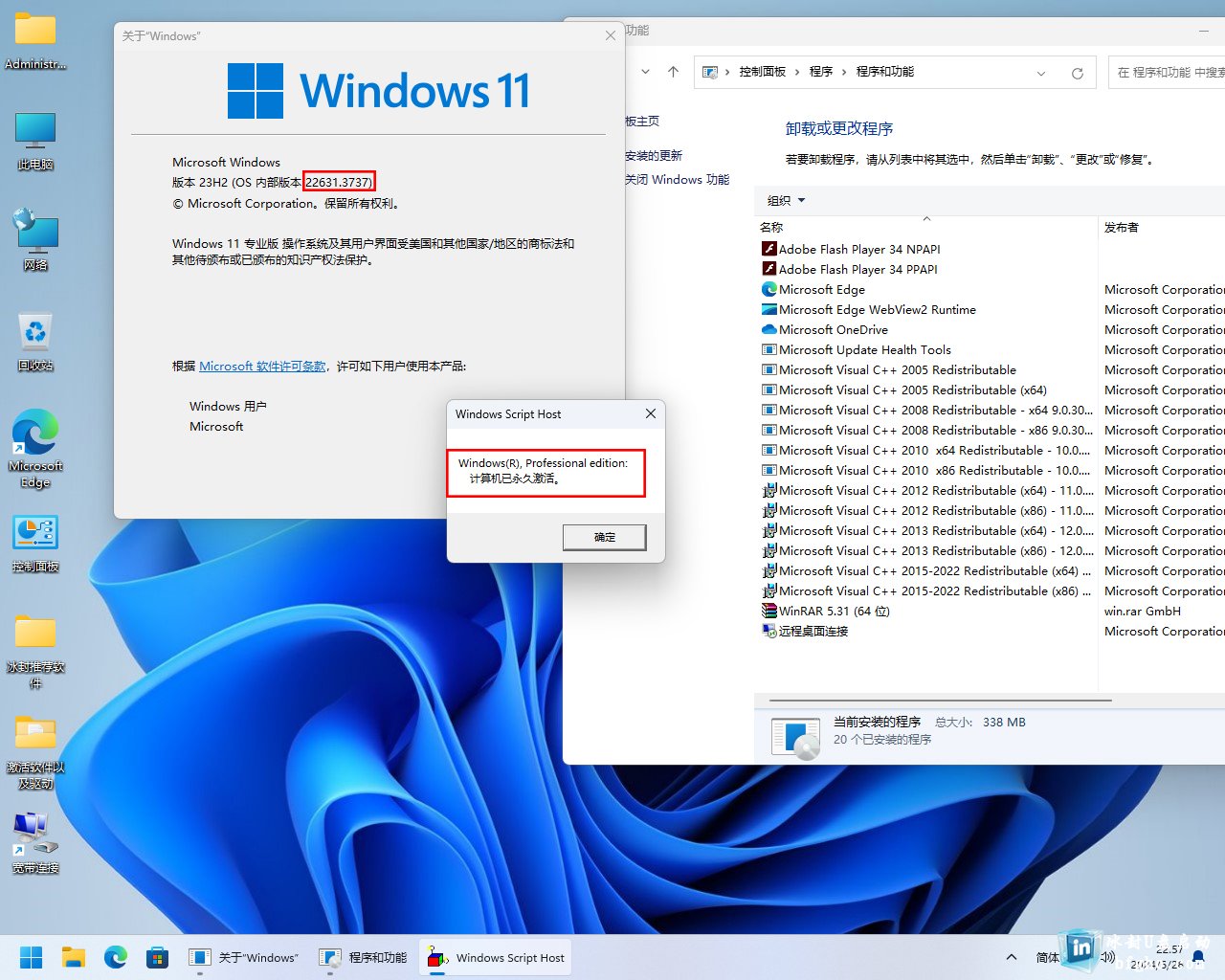Click the 发布者 column header
Viewport: 1225px width, 980px height.
click(1161, 228)
